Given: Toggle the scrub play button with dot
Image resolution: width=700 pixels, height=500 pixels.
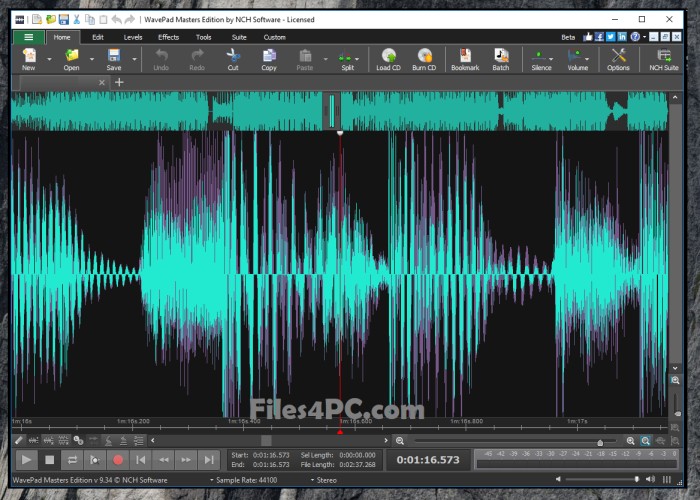Looking at the screenshot, I should coord(95,460).
